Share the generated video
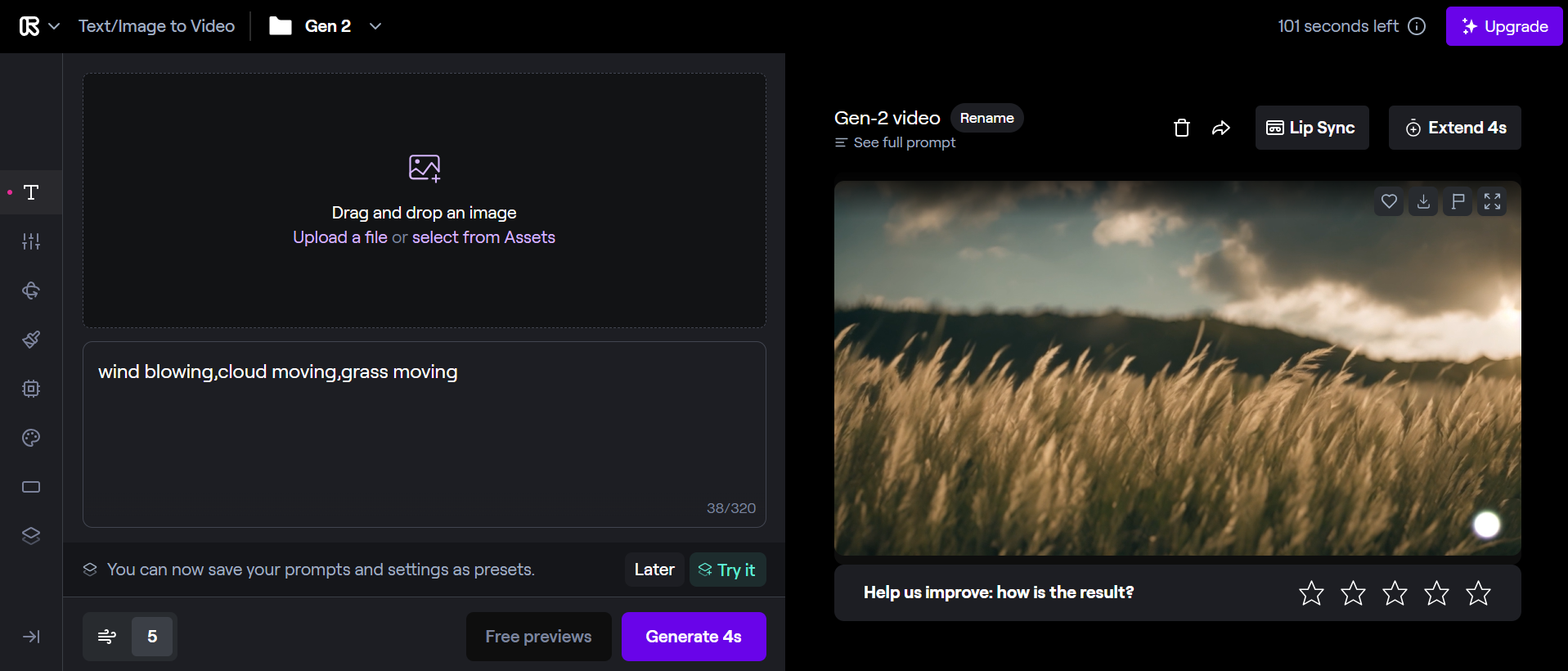 point(1220,128)
